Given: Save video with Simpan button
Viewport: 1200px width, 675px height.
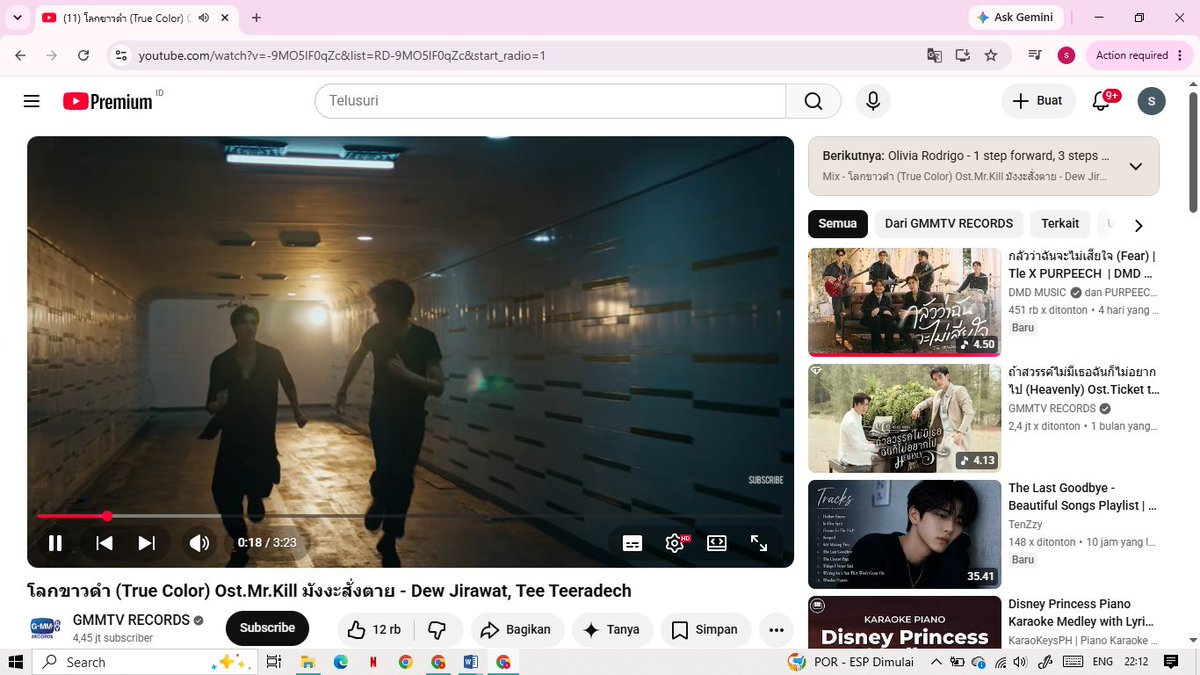Looking at the screenshot, I should coord(706,630).
